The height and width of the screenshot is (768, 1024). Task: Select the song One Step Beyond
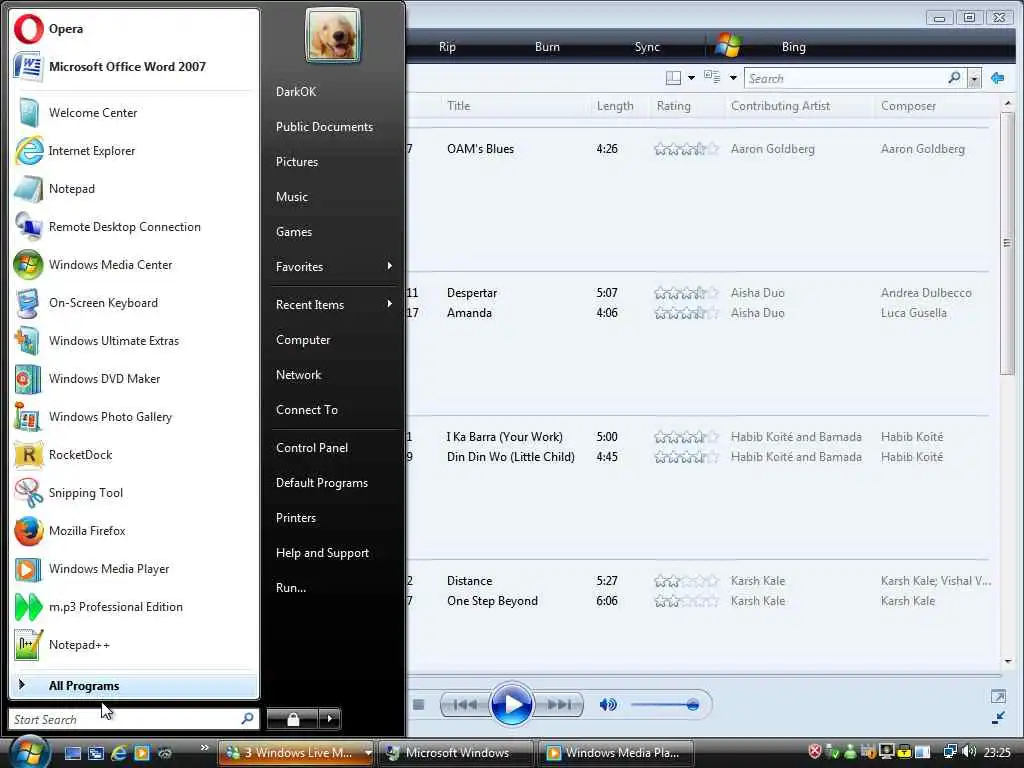(492, 601)
